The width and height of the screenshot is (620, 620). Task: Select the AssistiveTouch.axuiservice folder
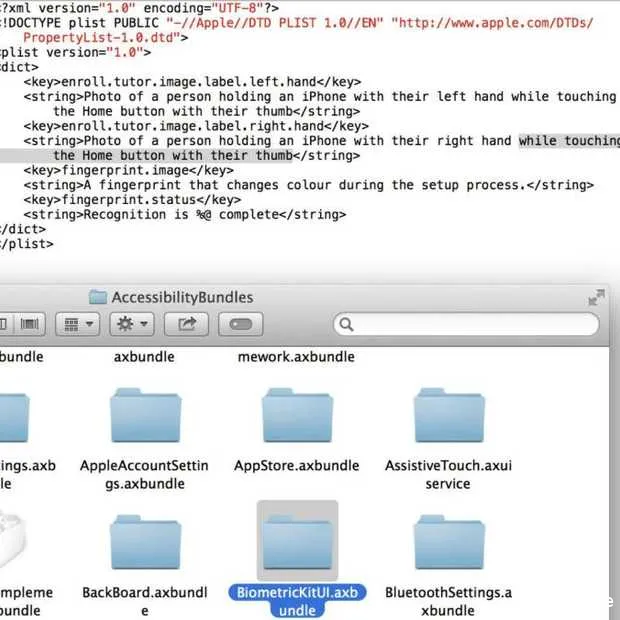pos(449,415)
